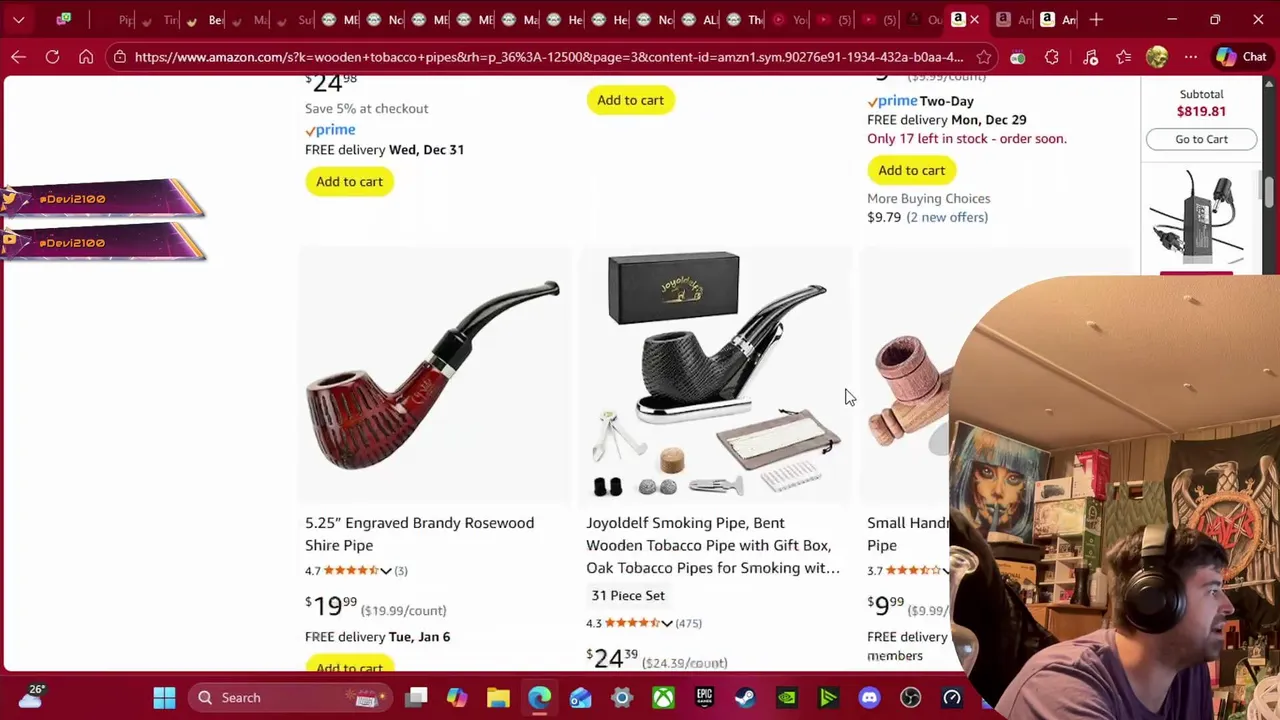The image size is (1280, 720).
Task: Open the browser extensions puzzle icon
Action: (1052, 57)
